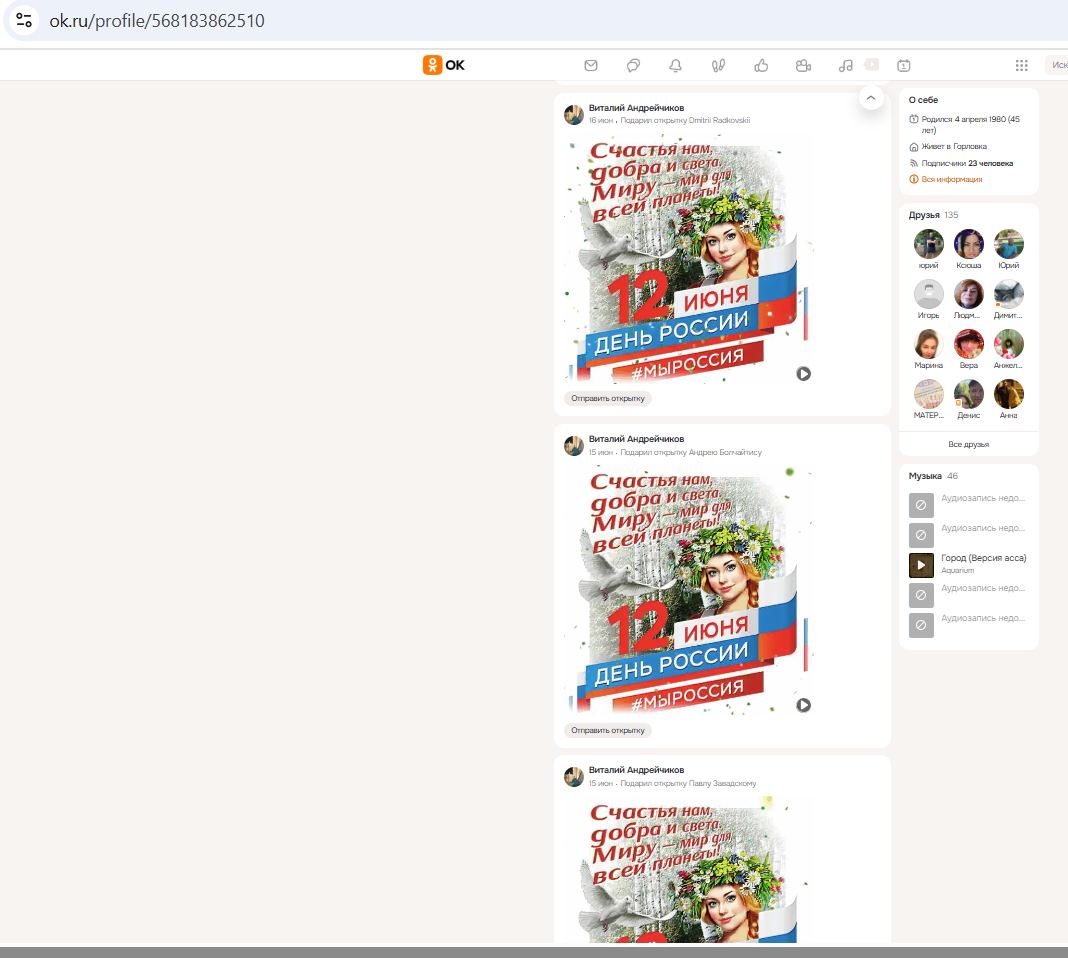Image resolution: width=1068 pixels, height=958 pixels.
Task: Click author name on the 16 июн post
Action: coord(636,108)
